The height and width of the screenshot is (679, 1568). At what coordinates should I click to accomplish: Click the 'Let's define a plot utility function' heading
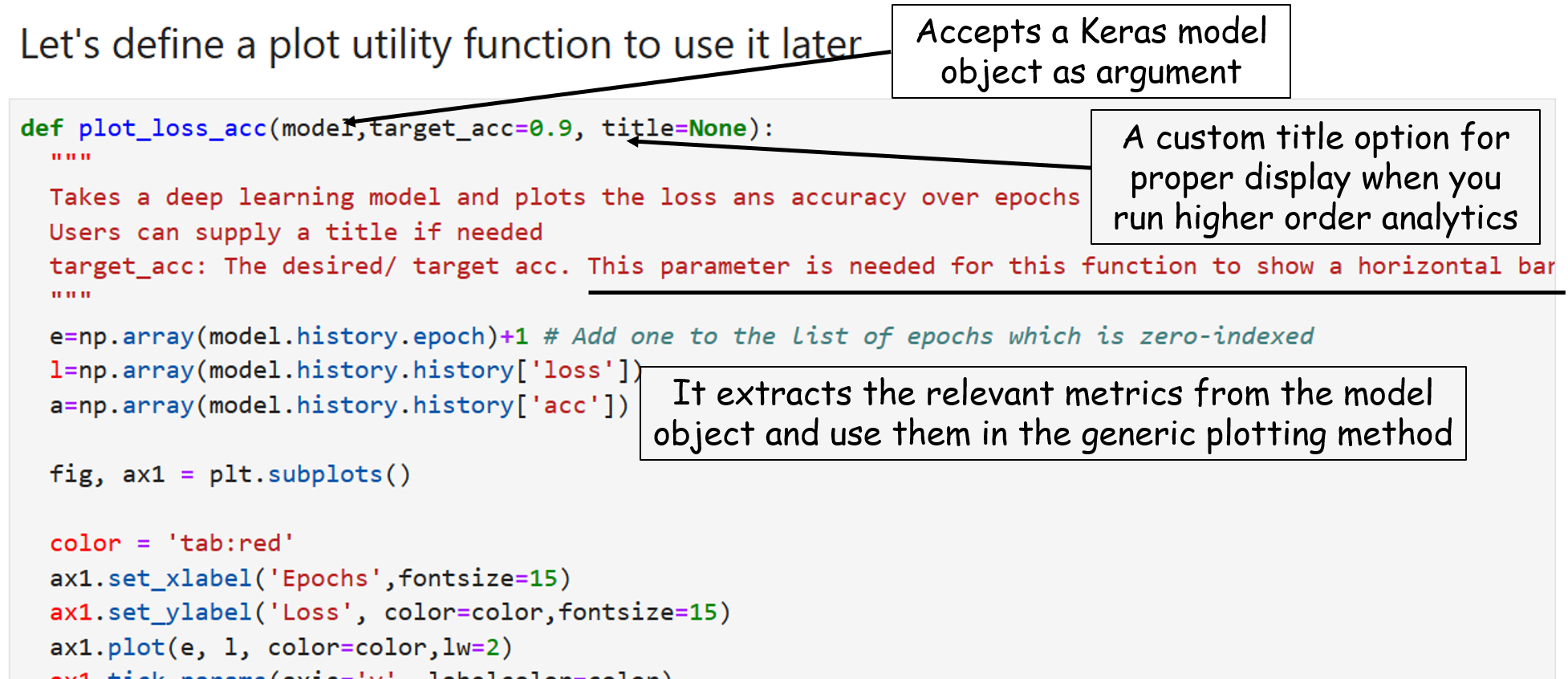pyautogui.click(x=440, y=44)
